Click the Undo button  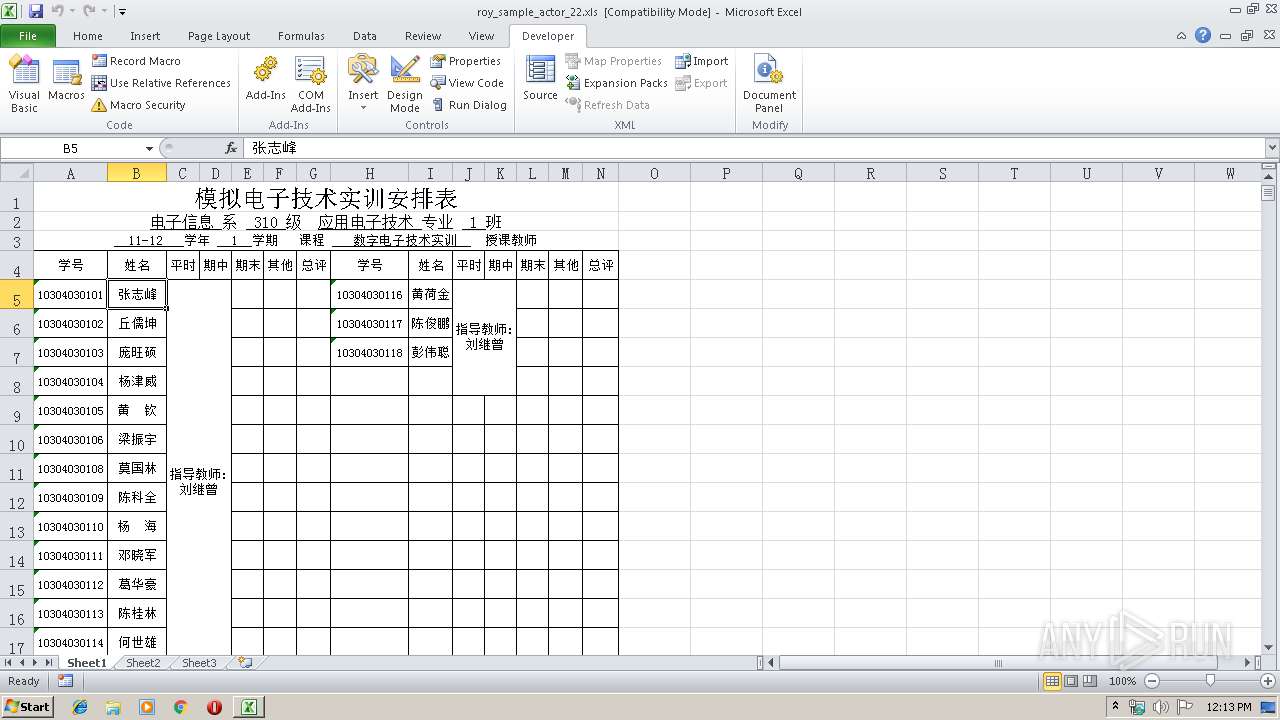pyautogui.click(x=57, y=11)
